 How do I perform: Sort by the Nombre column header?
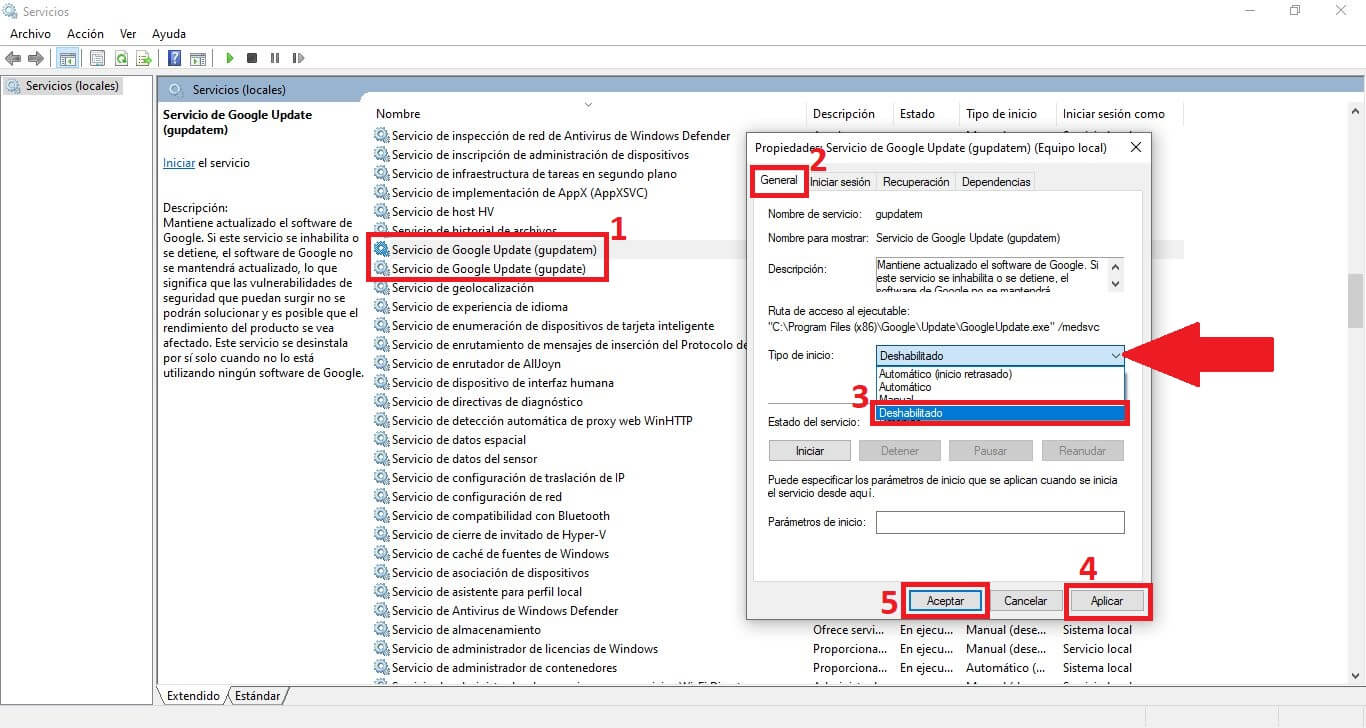click(x=589, y=114)
